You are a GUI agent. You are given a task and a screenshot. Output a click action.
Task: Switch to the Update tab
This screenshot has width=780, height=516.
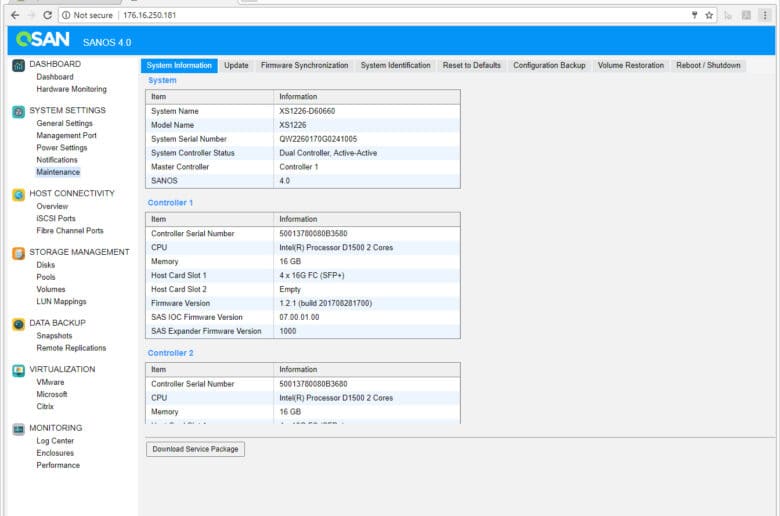click(236, 65)
